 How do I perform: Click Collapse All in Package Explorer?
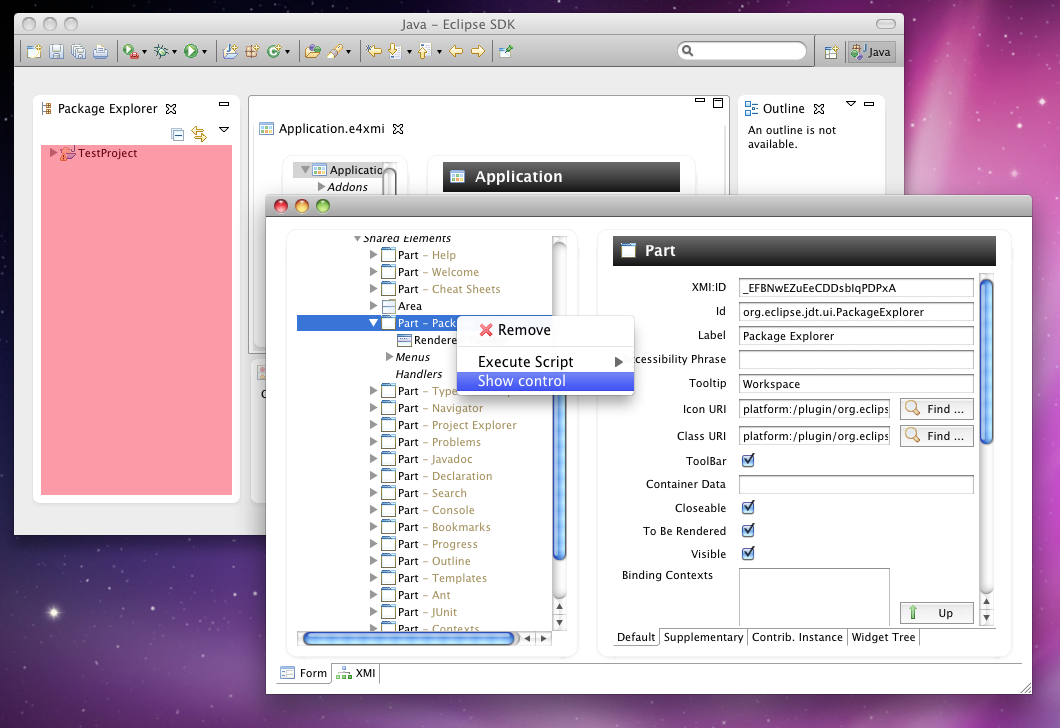pos(178,133)
